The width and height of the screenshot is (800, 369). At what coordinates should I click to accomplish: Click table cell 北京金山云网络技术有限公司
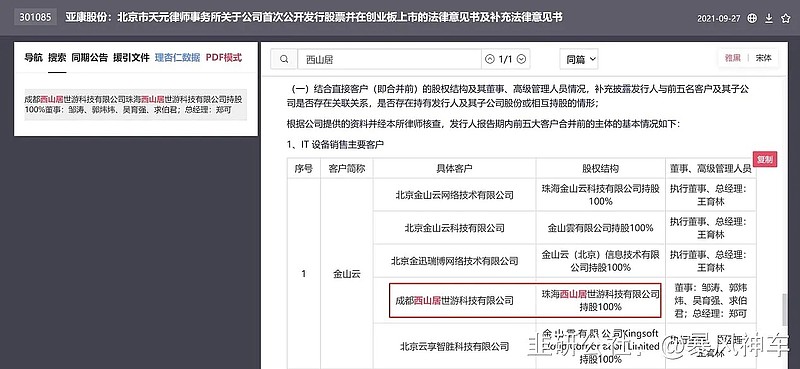(454, 194)
